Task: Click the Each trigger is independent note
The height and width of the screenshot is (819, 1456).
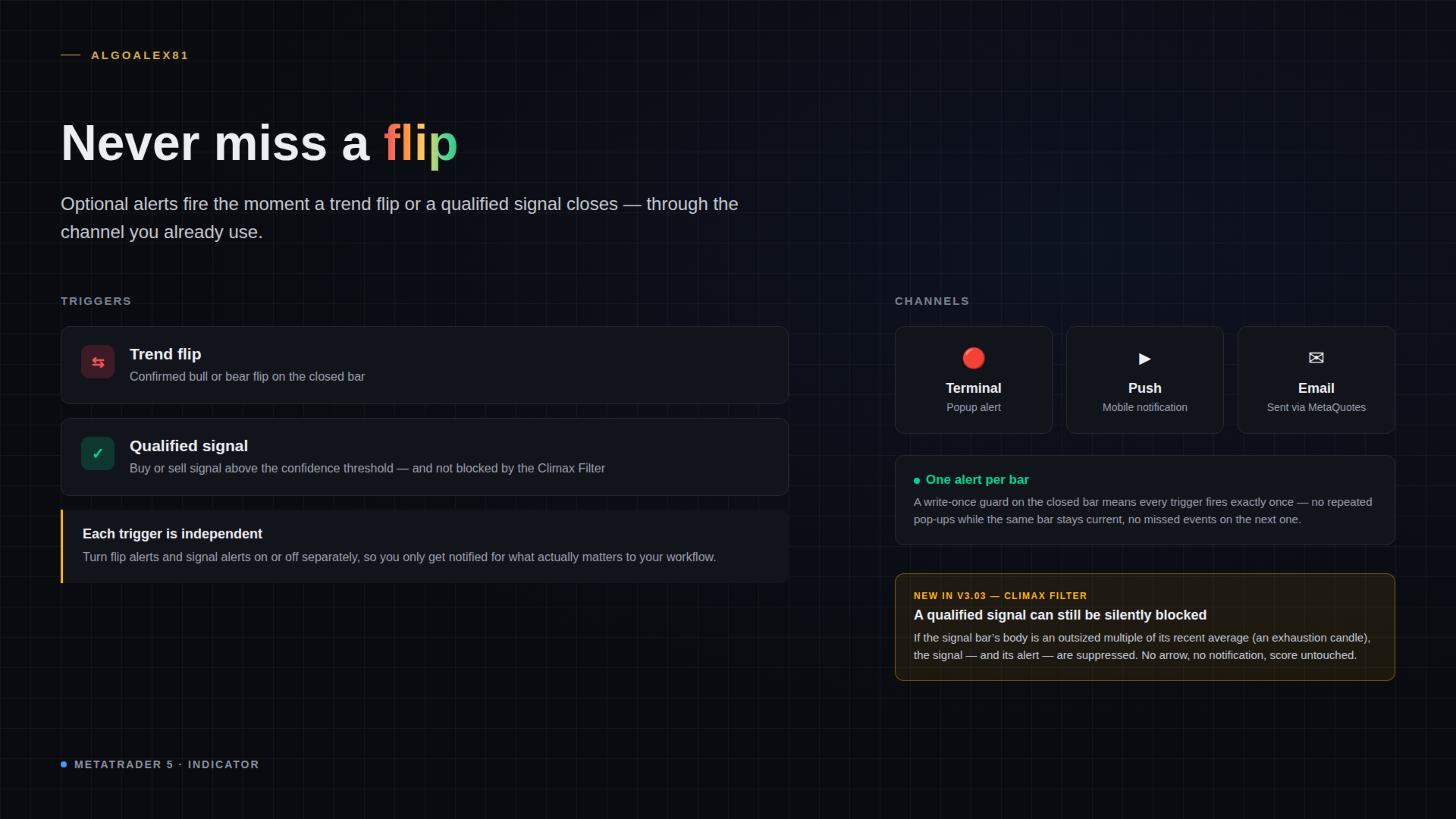Action: (x=425, y=546)
